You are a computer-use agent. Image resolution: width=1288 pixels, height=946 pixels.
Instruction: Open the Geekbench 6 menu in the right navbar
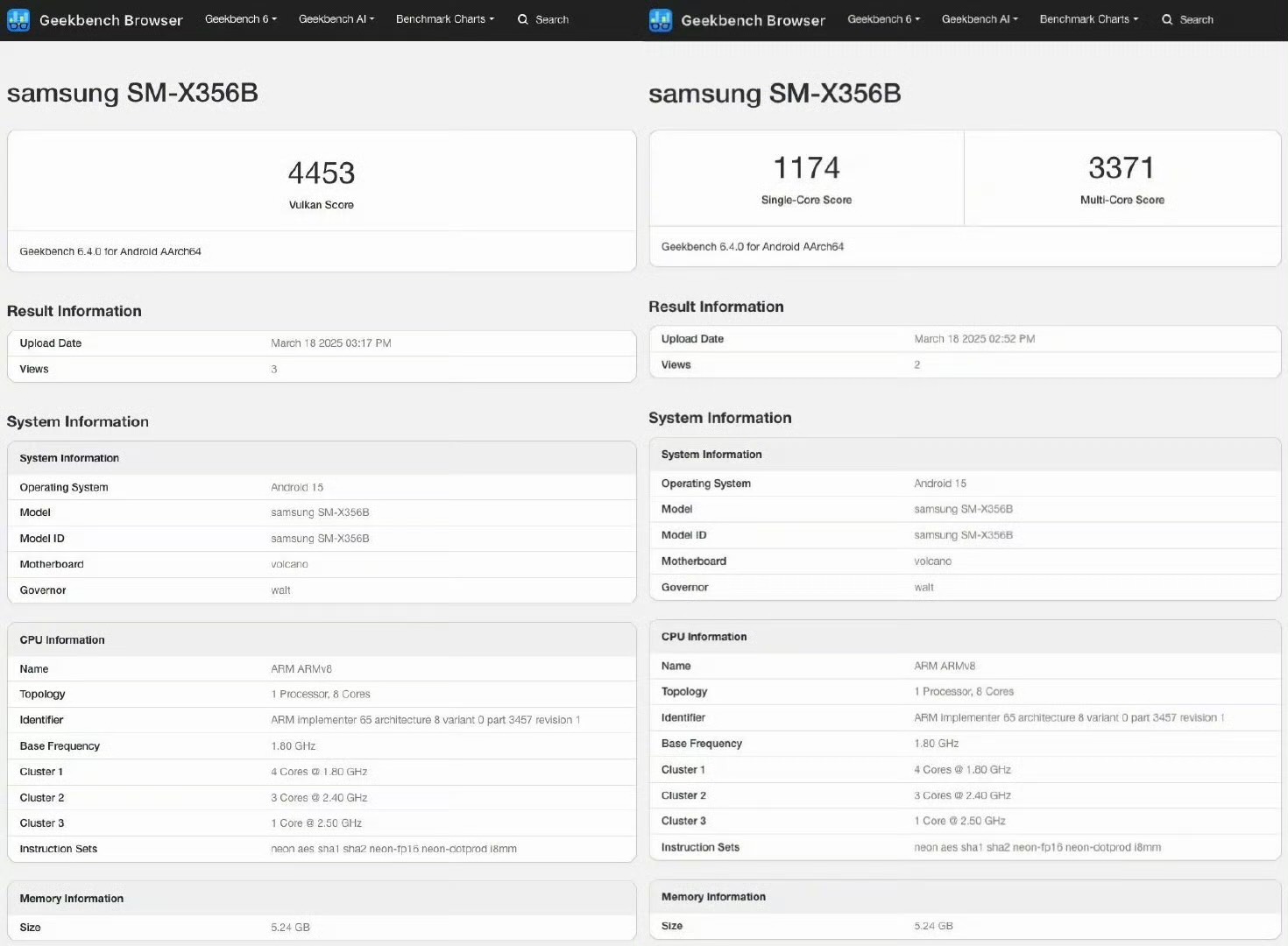point(883,19)
